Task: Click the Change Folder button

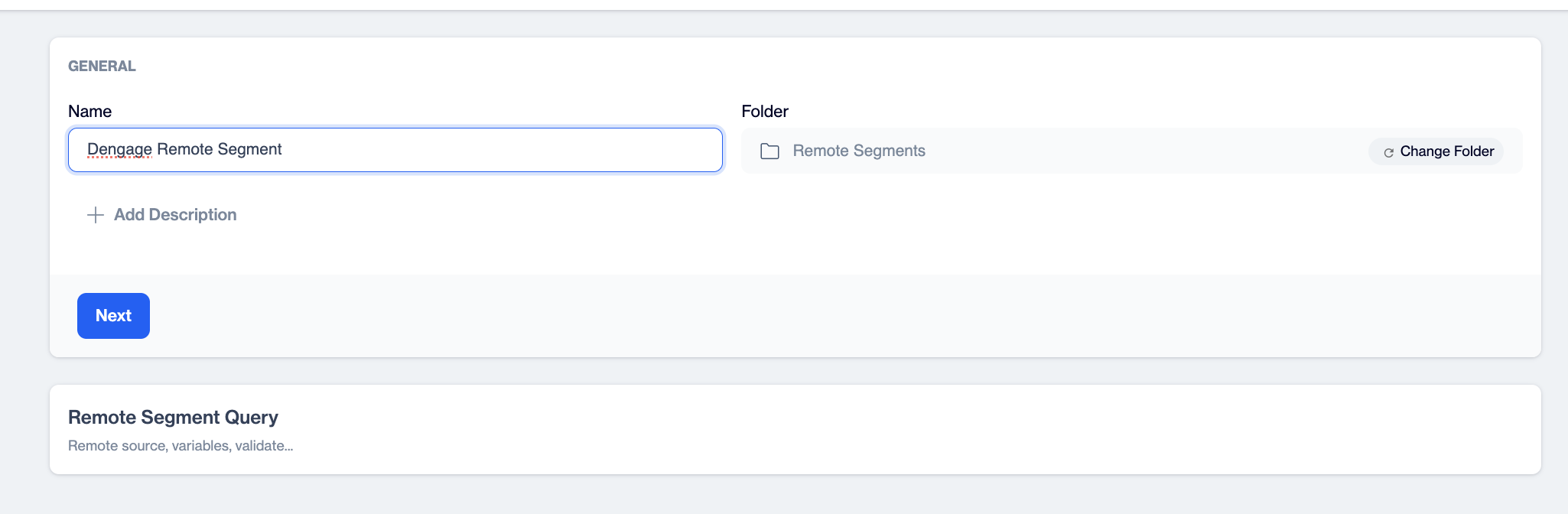Action: pos(1436,151)
